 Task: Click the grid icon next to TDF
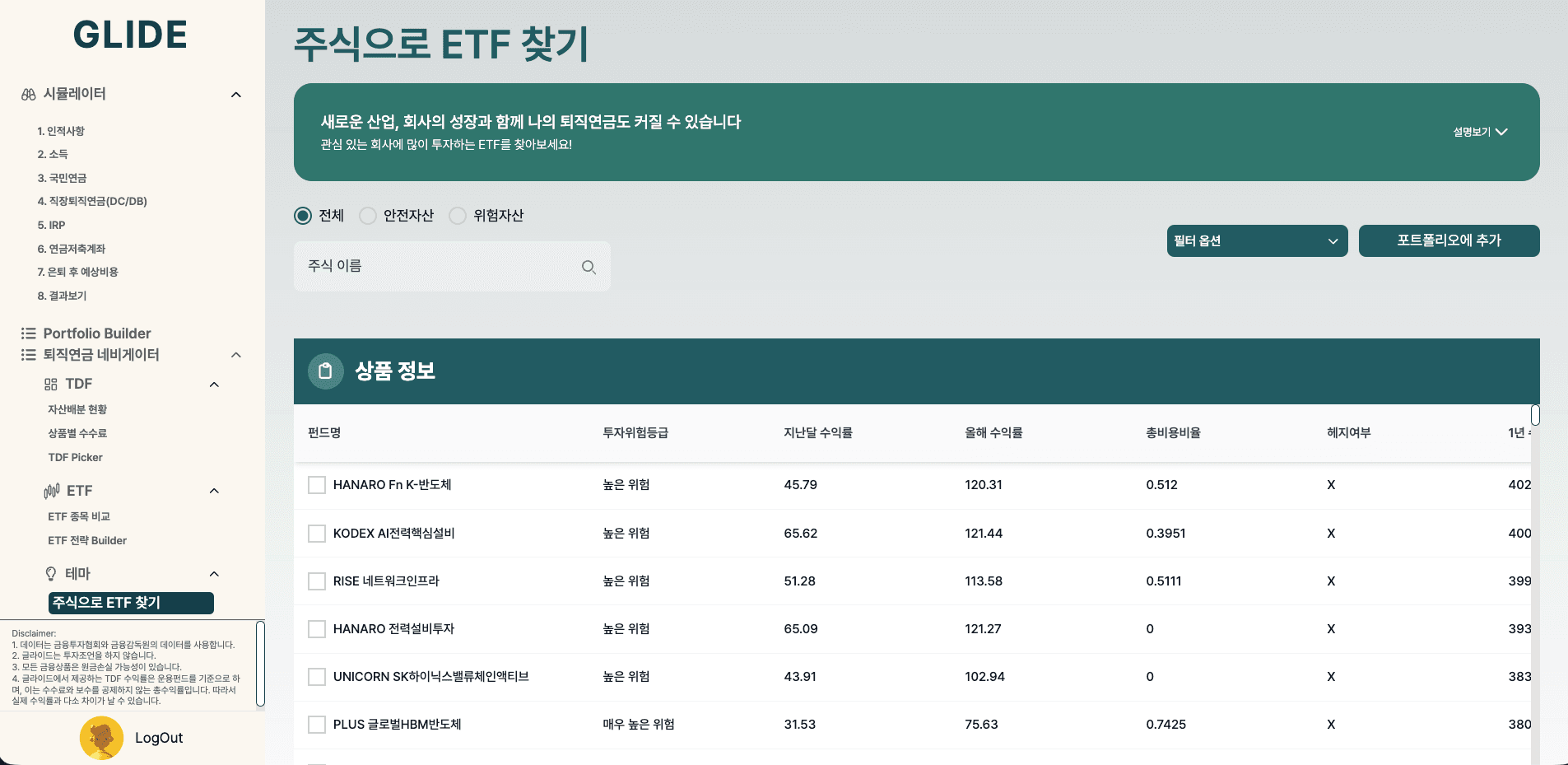coord(51,385)
